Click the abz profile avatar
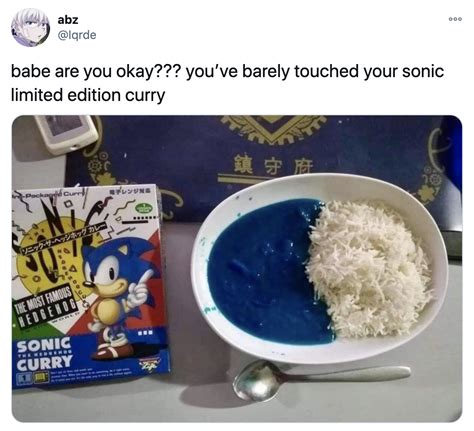The height and width of the screenshot is (431, 474). tap(31, 27)
